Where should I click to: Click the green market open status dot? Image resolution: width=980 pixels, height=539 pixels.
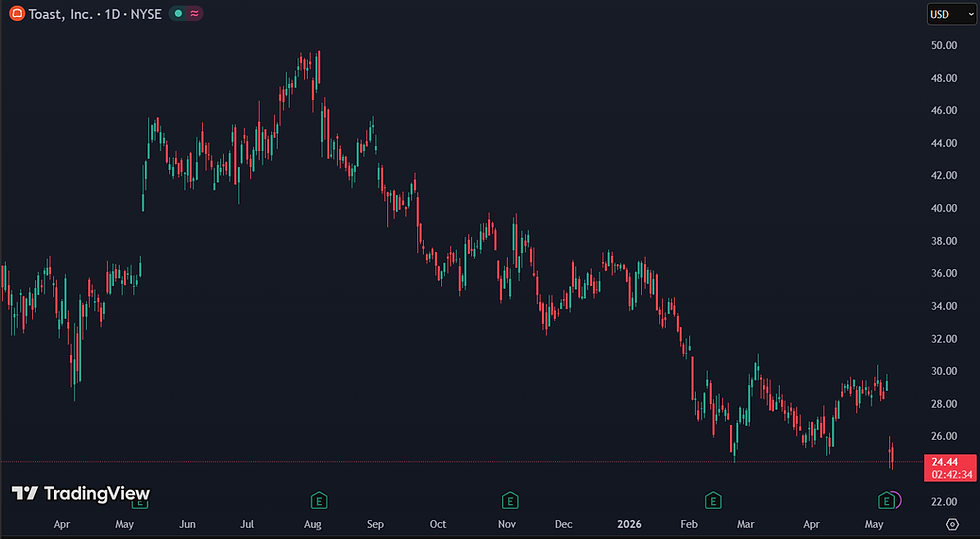tap(179, 14)
